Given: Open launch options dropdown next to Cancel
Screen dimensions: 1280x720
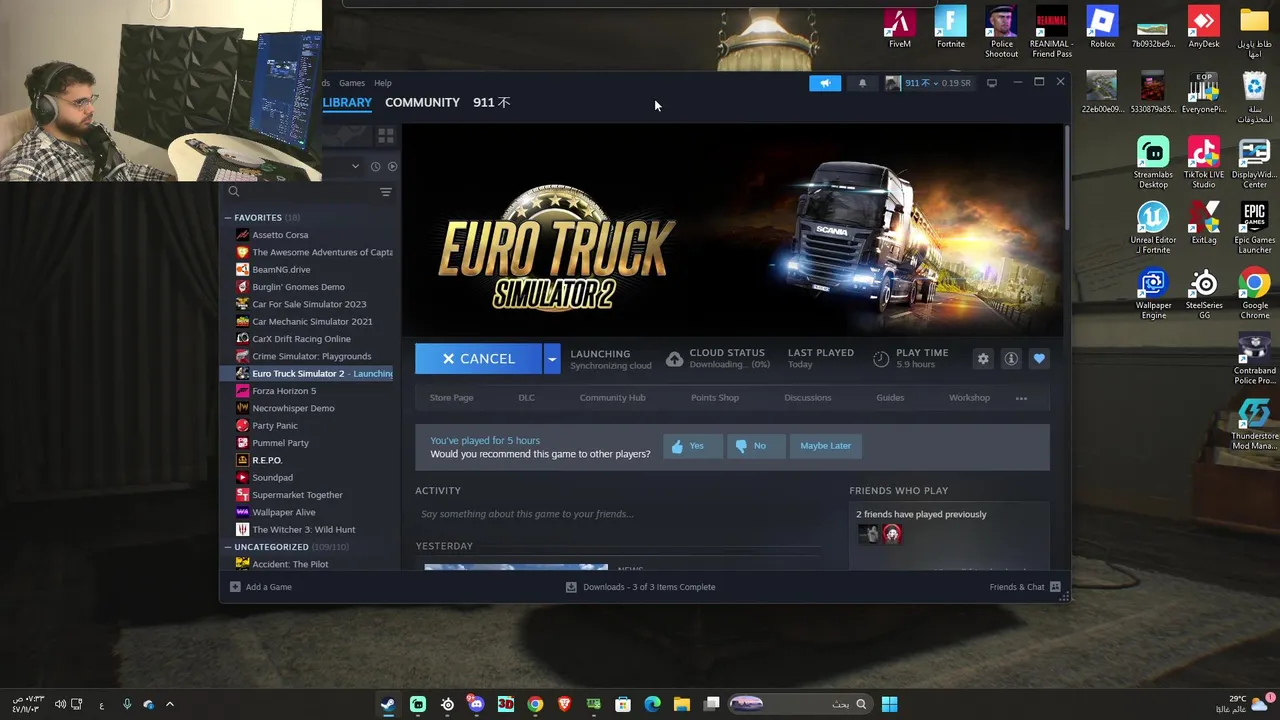Looking at the screenshot, I should (x=552, y=359).
